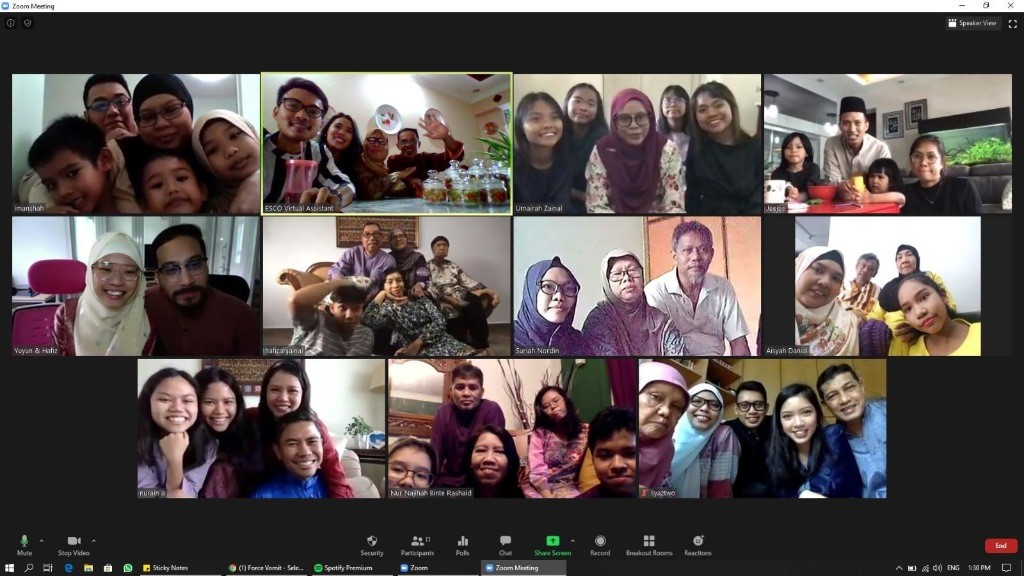1024x576 pixels.
Task: Launch Microsoft Edge from the taskbar
Action: (x=69, y=568)
